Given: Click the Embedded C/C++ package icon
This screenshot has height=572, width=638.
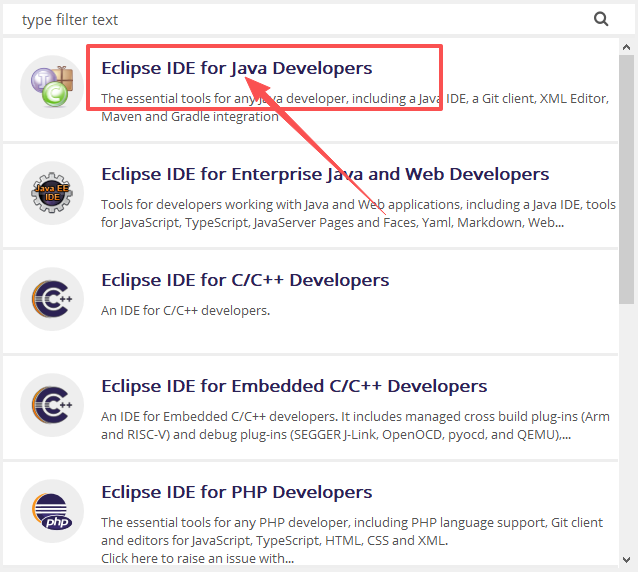Looking at the screenshot, I should coord(52,405).
